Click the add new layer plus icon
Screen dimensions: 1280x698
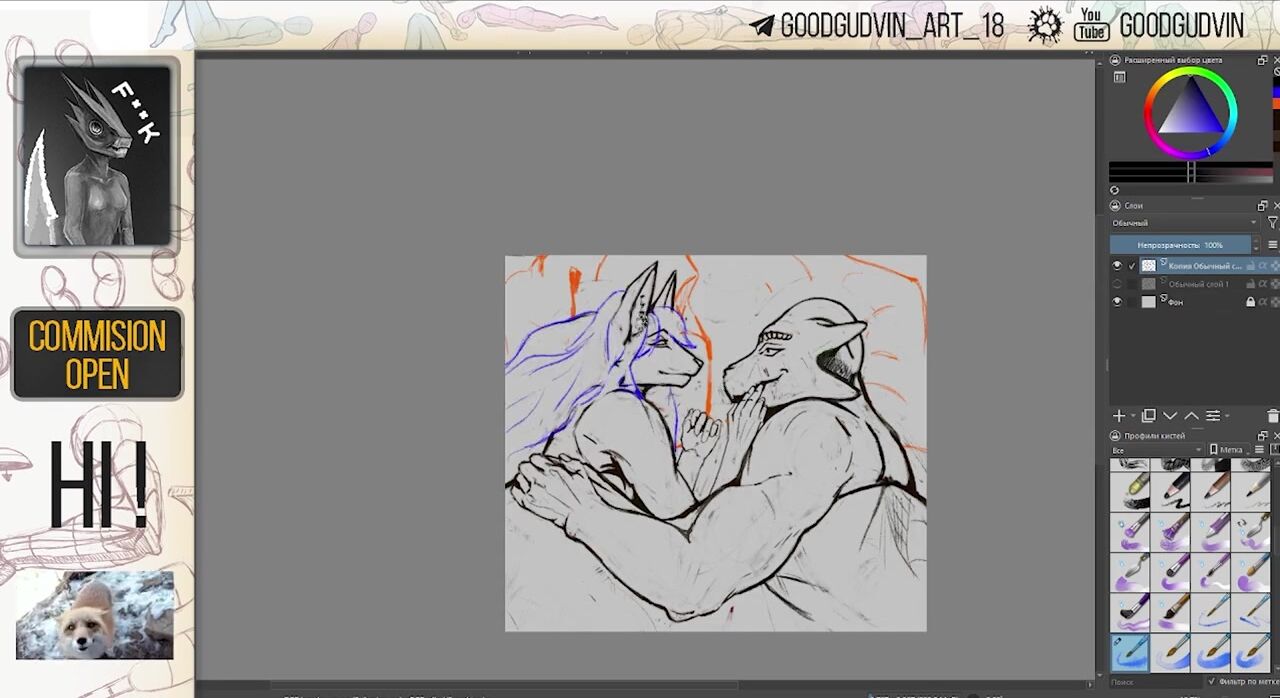coord(1119,416)
